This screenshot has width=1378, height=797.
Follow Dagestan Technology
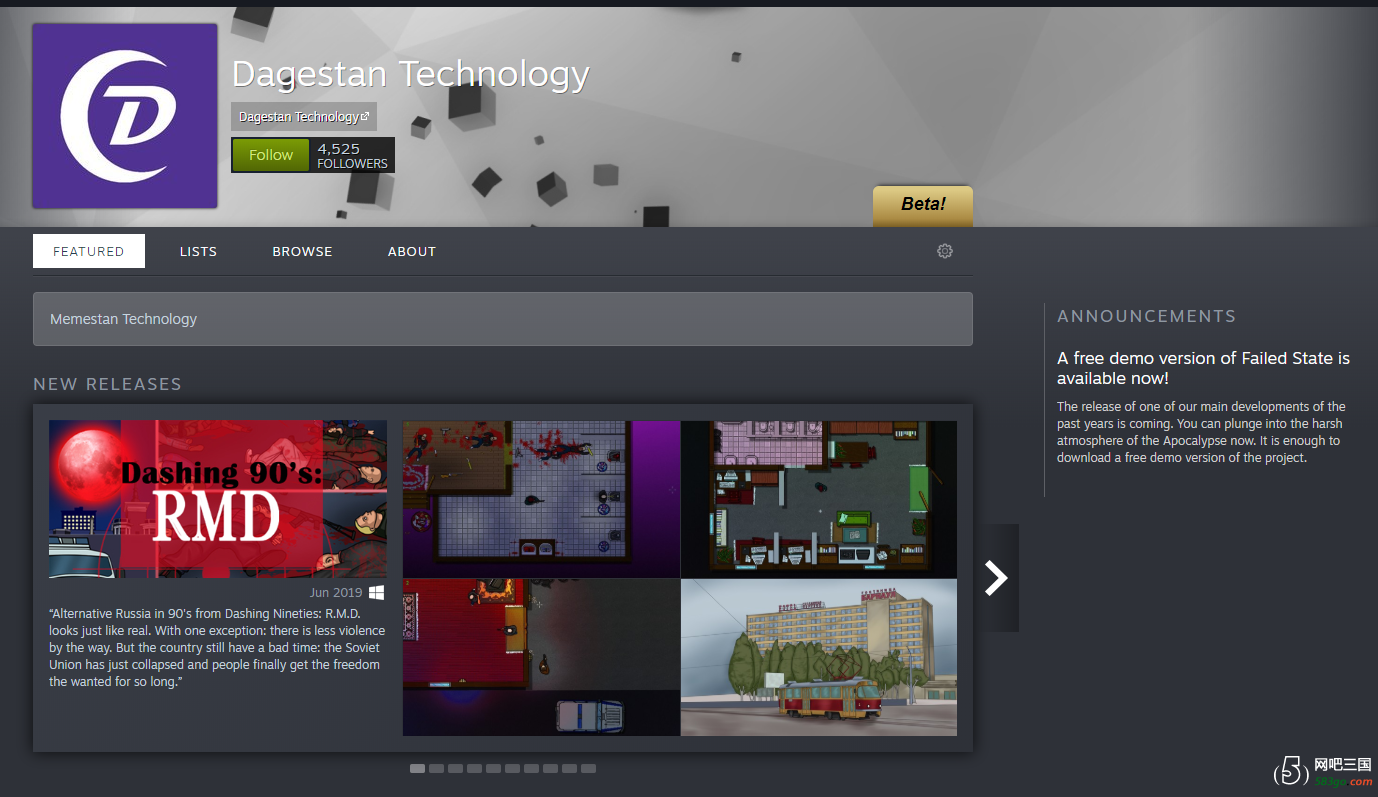pos(271,155)
